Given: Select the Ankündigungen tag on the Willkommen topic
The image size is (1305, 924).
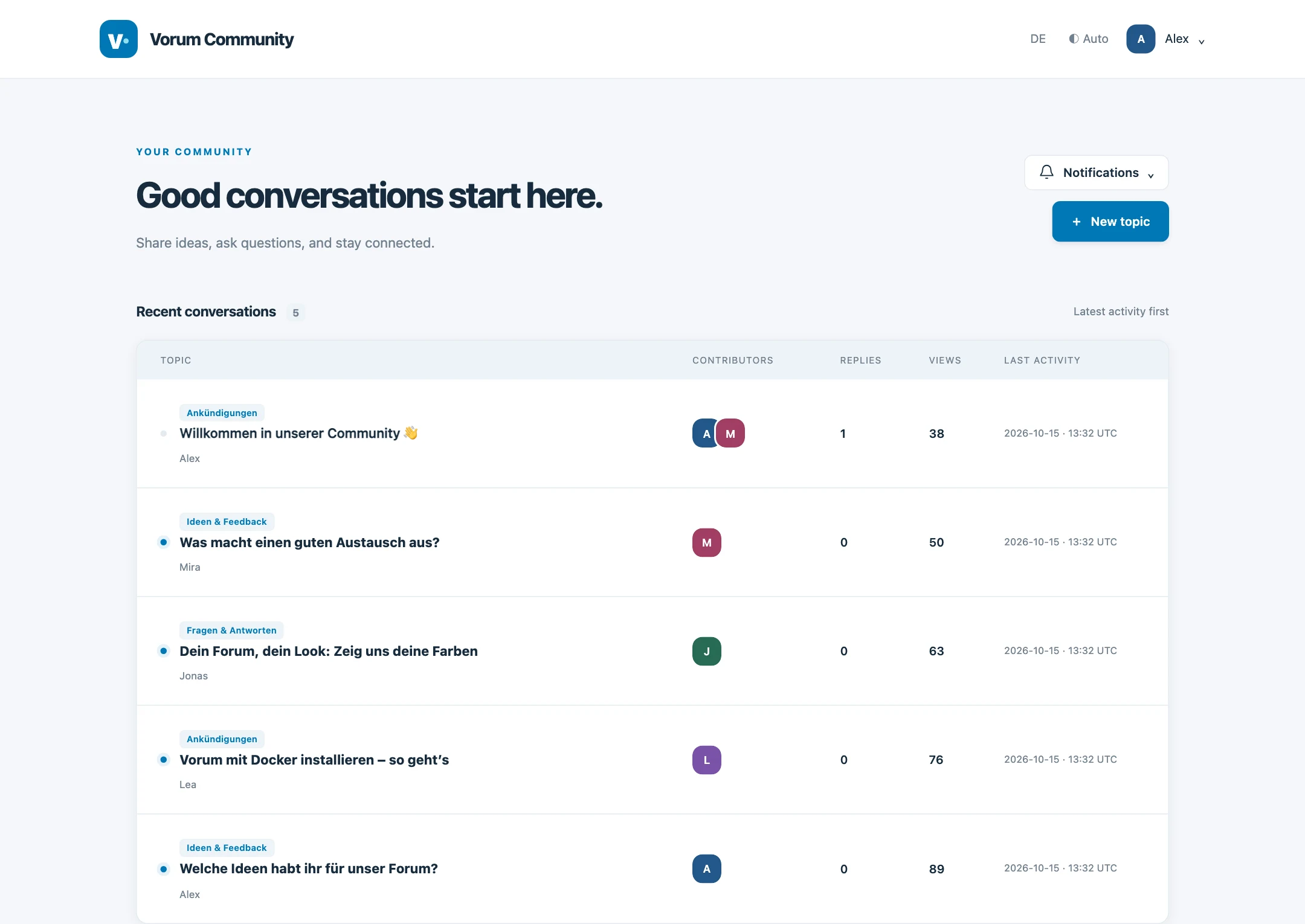Looking at the screenshot, I should (x=222, y=413).
